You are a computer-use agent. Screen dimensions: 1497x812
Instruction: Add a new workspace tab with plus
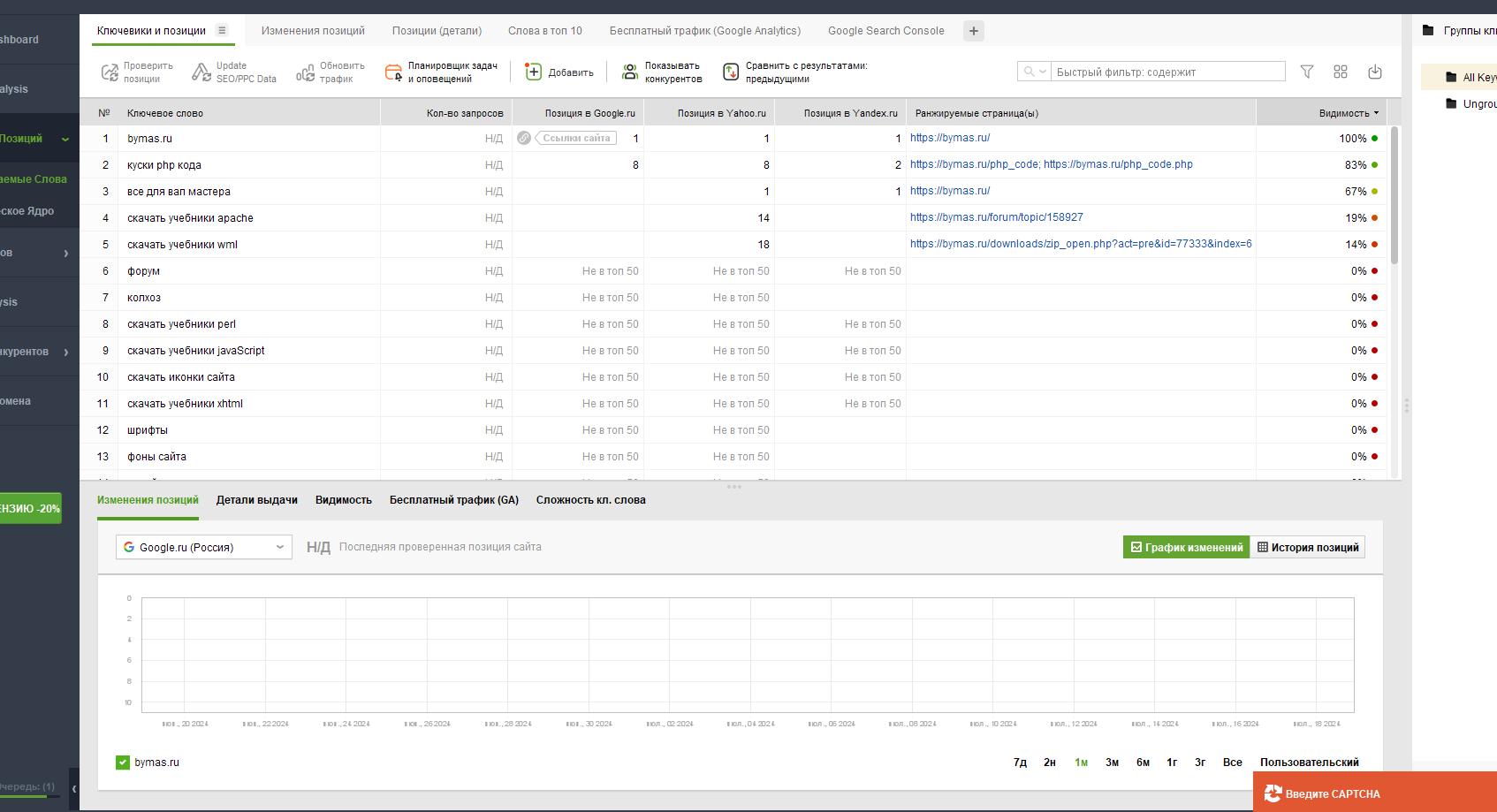coord(974,31)
